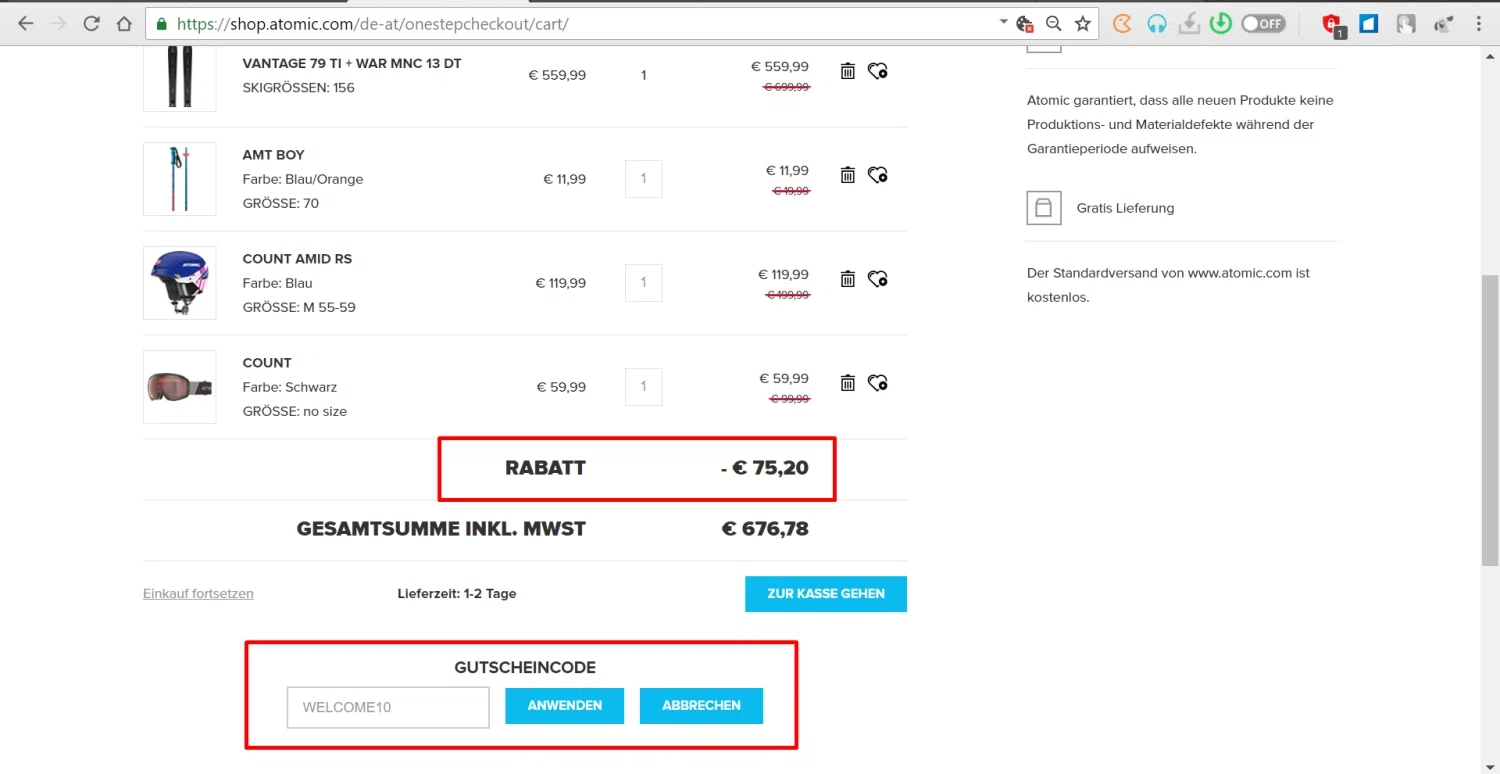This screenshot has width=1500, height=774.
Task: Click struck-through price € 199,99
Action: 788,295
